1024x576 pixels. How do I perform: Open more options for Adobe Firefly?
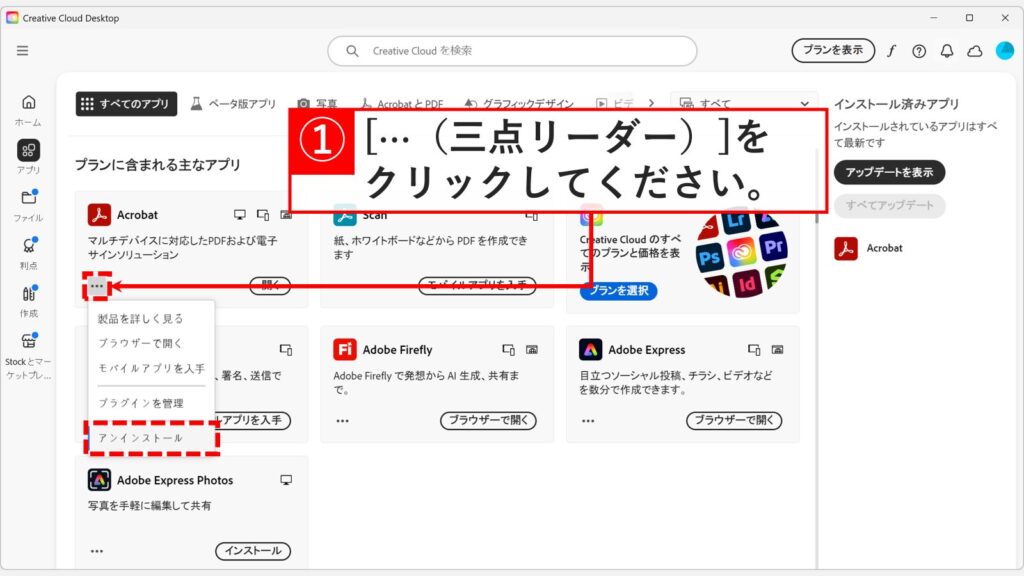pyautogui.click(x=342, y=421)
